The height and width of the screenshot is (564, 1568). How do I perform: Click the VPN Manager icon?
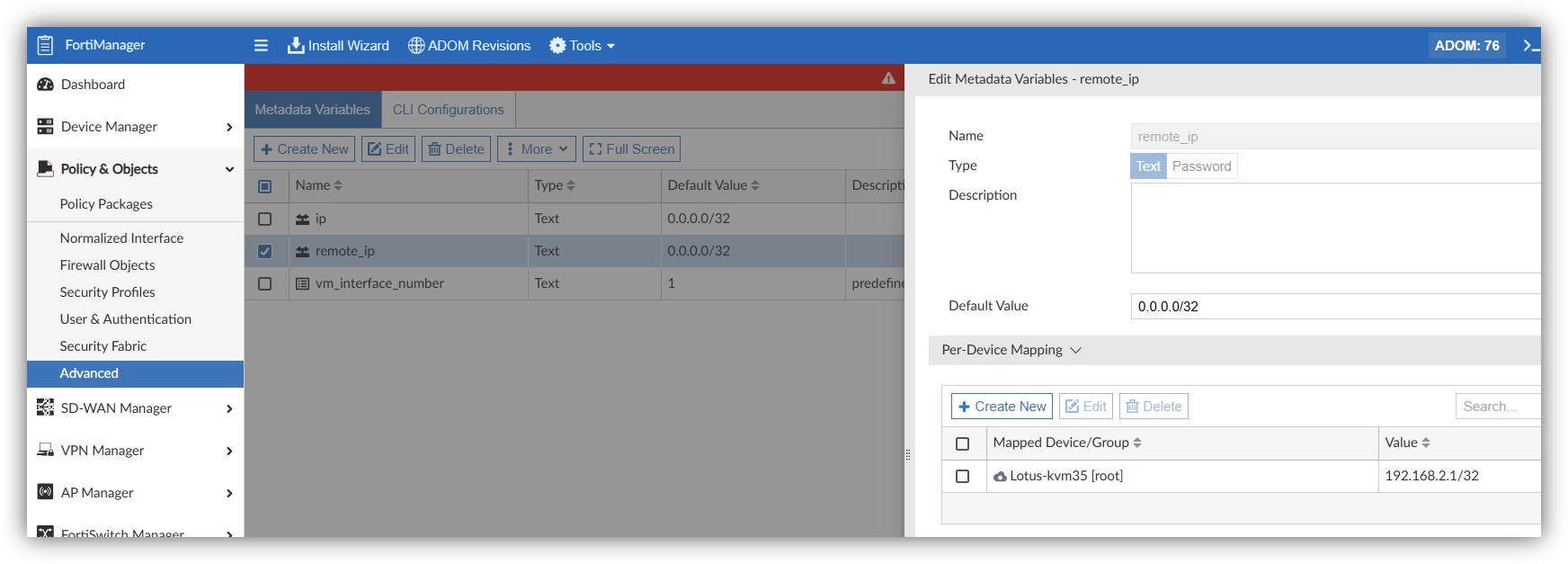45,450
